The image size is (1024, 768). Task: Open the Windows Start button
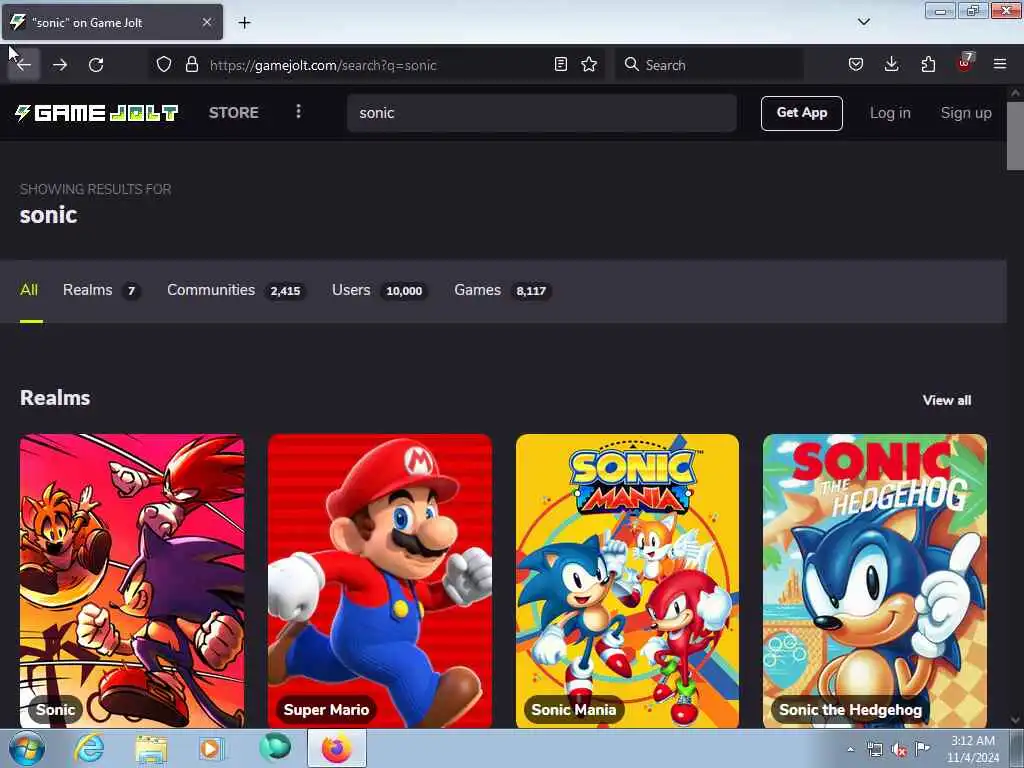tap(26, 748)
